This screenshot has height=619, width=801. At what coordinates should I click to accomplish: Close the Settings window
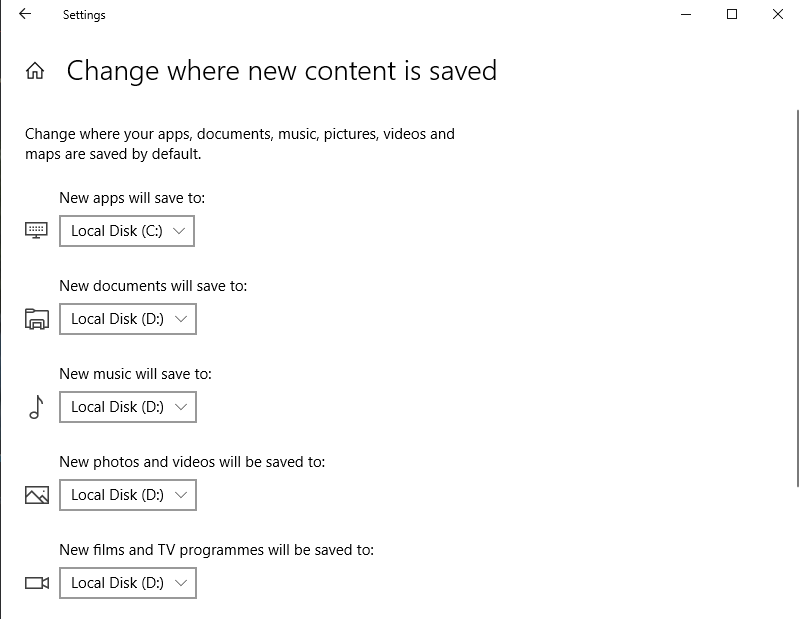point(778,15)
